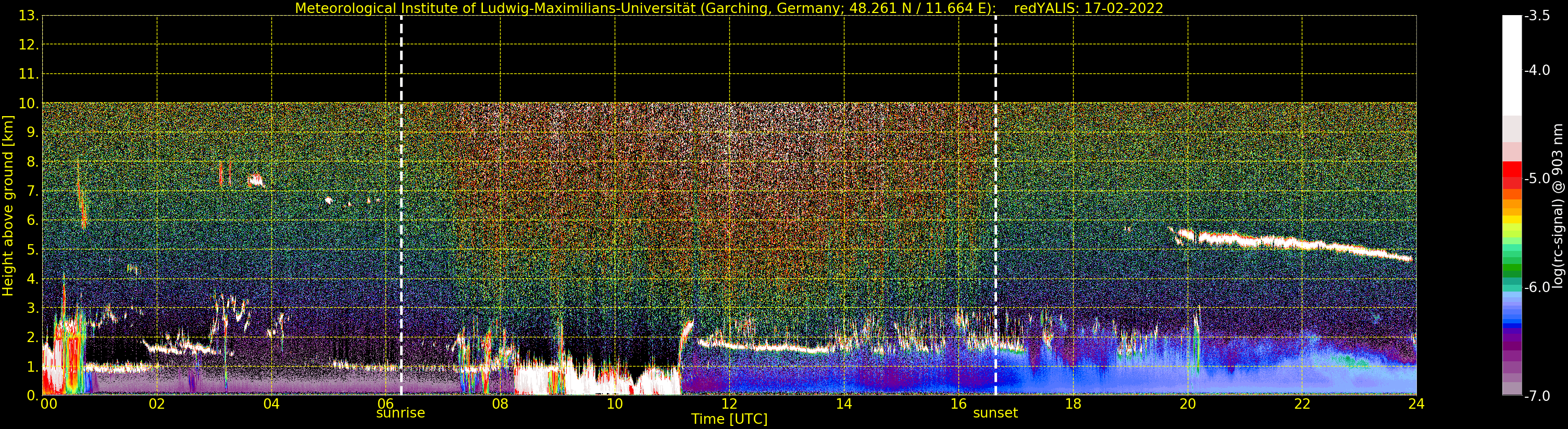Click the 'Time [UTC]' axis label

pyautogui.click(x=729, y=419)
